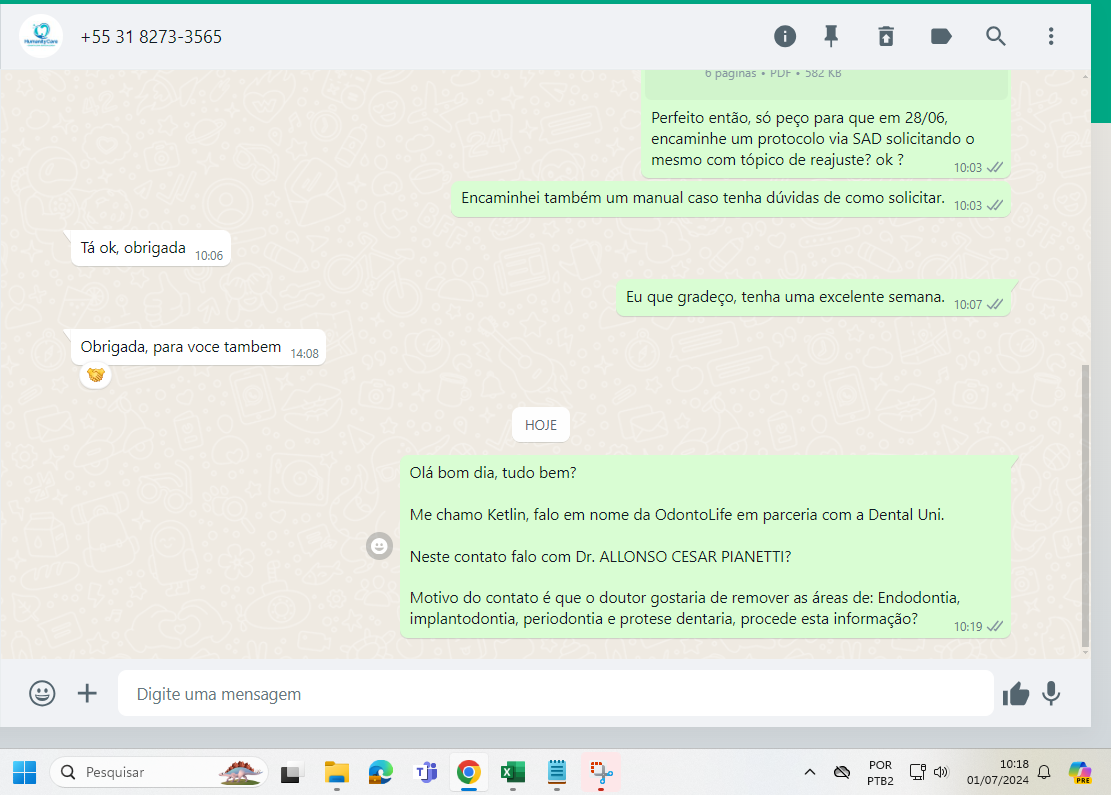Open contact info icon in chat header

click(x=784, y=36)
